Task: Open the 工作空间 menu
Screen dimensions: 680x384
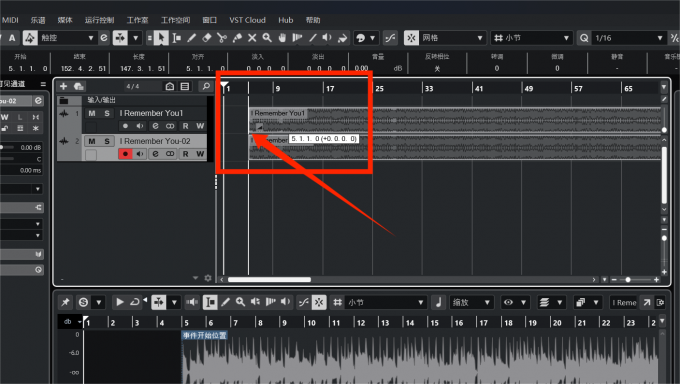Action: [176, 20]
